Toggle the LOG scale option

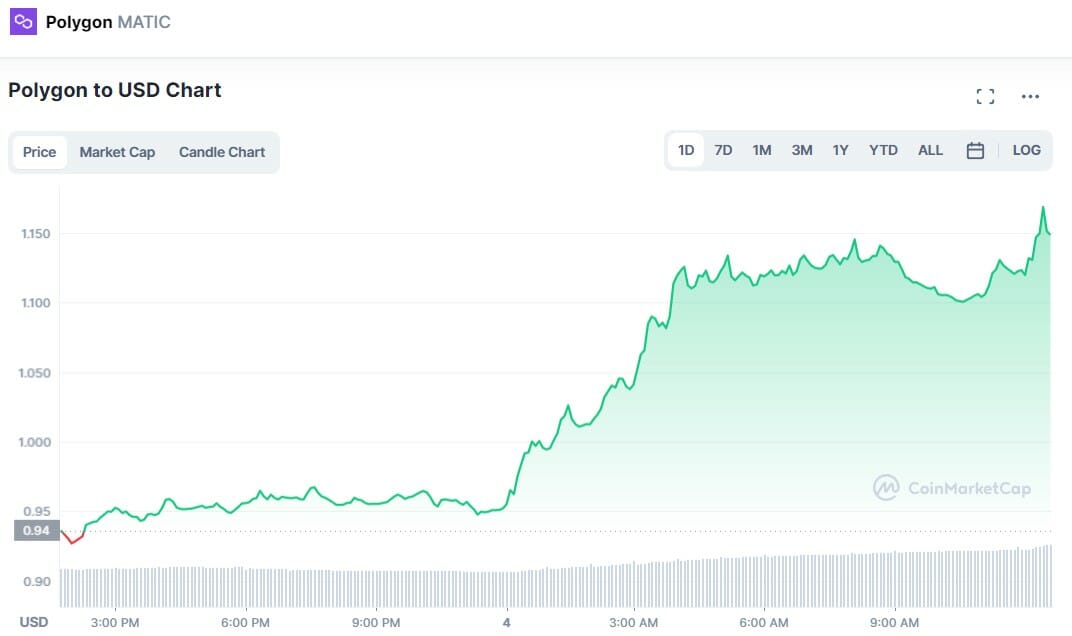coord(1026,150)
